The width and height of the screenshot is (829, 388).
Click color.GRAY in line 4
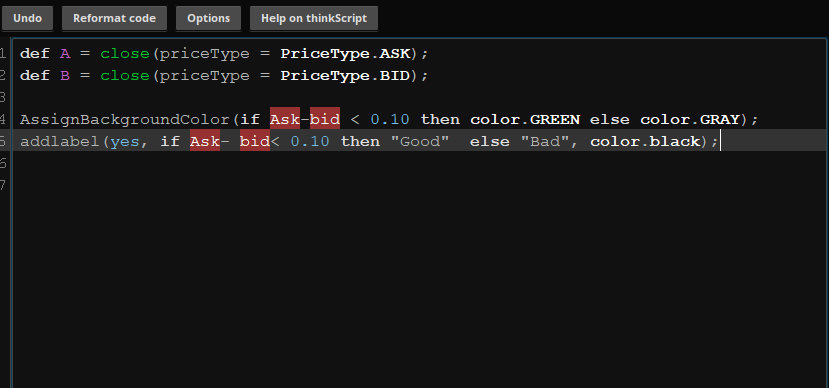pyautogui.click(x=690, y=119)
